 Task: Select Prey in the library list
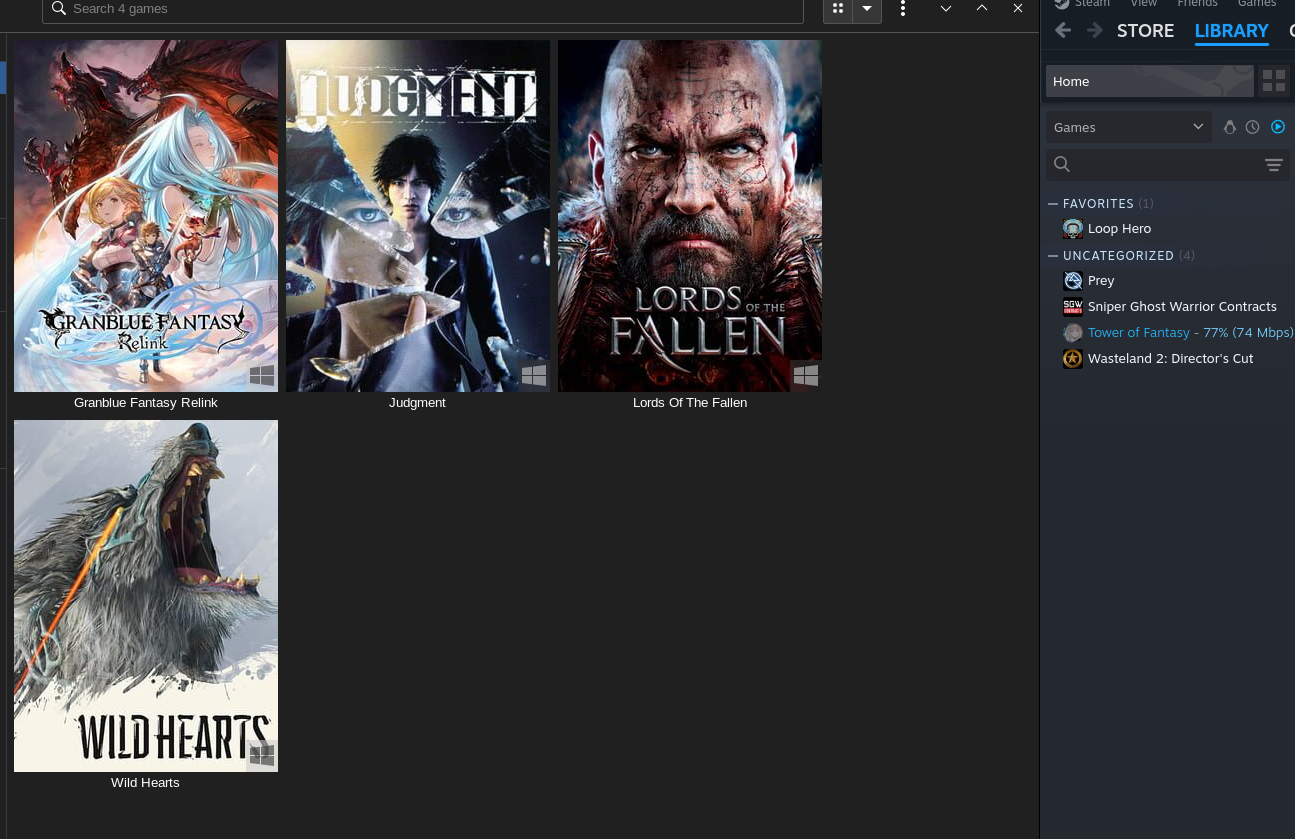[1101, 281]
